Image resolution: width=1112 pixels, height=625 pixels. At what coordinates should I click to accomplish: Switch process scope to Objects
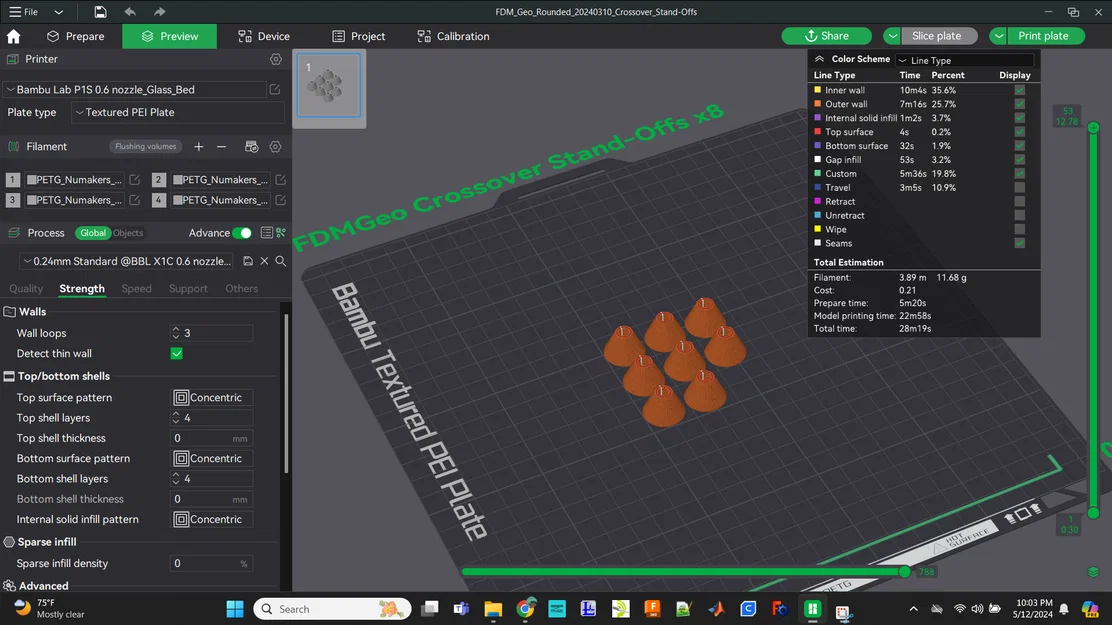(x=128, y=233)
